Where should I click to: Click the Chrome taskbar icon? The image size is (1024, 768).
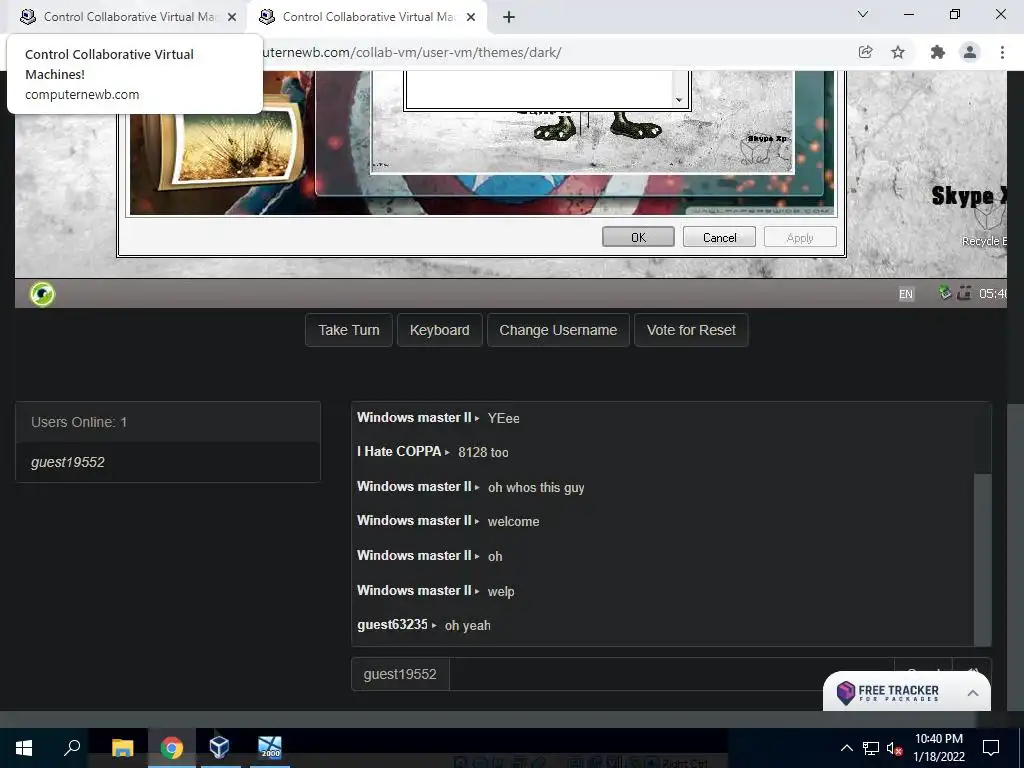(x=172, y=748)
